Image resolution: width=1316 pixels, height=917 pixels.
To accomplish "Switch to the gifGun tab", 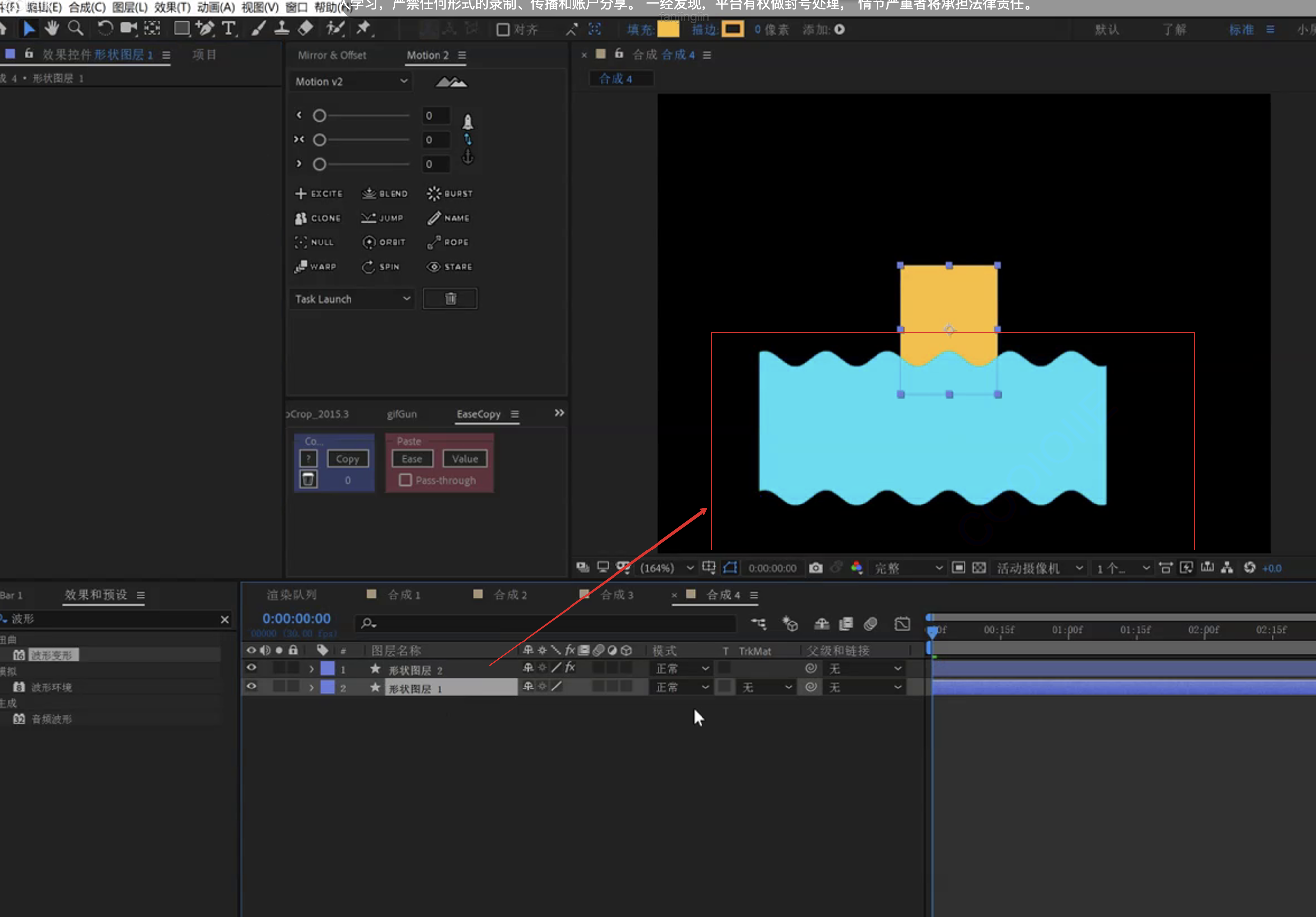I will 401,414.
